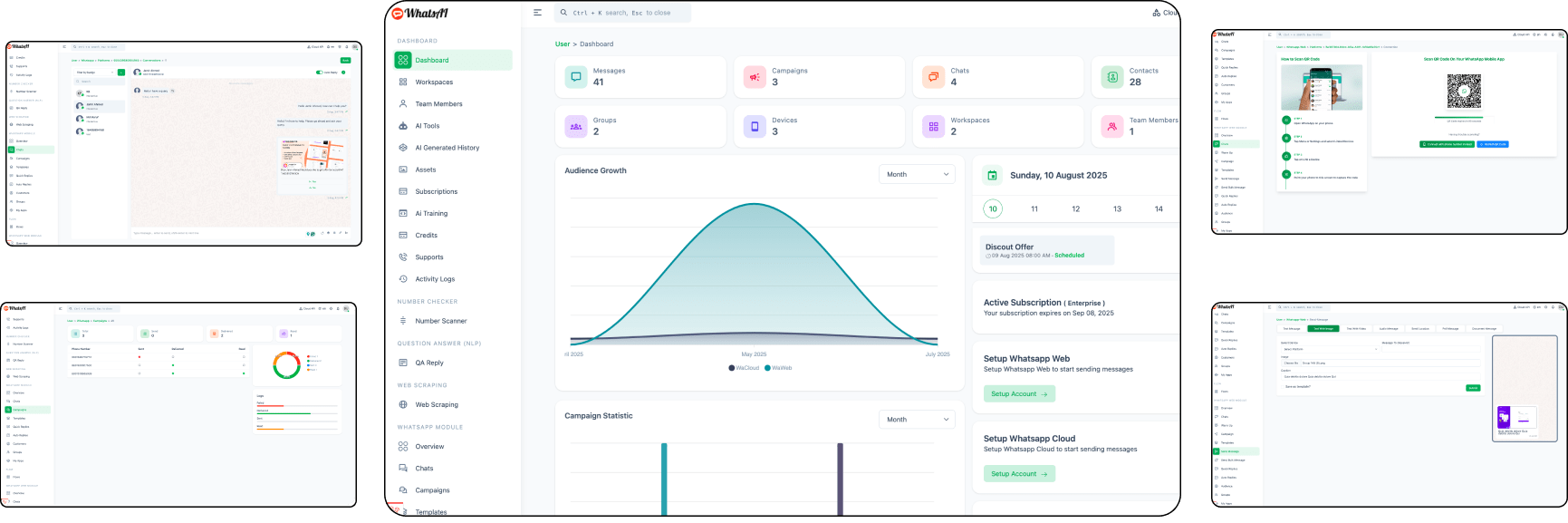Screen dimensions: 1568x523
Task: Toggle the Auto Reply switch in the chat window
Action: [x=320, y=72]
